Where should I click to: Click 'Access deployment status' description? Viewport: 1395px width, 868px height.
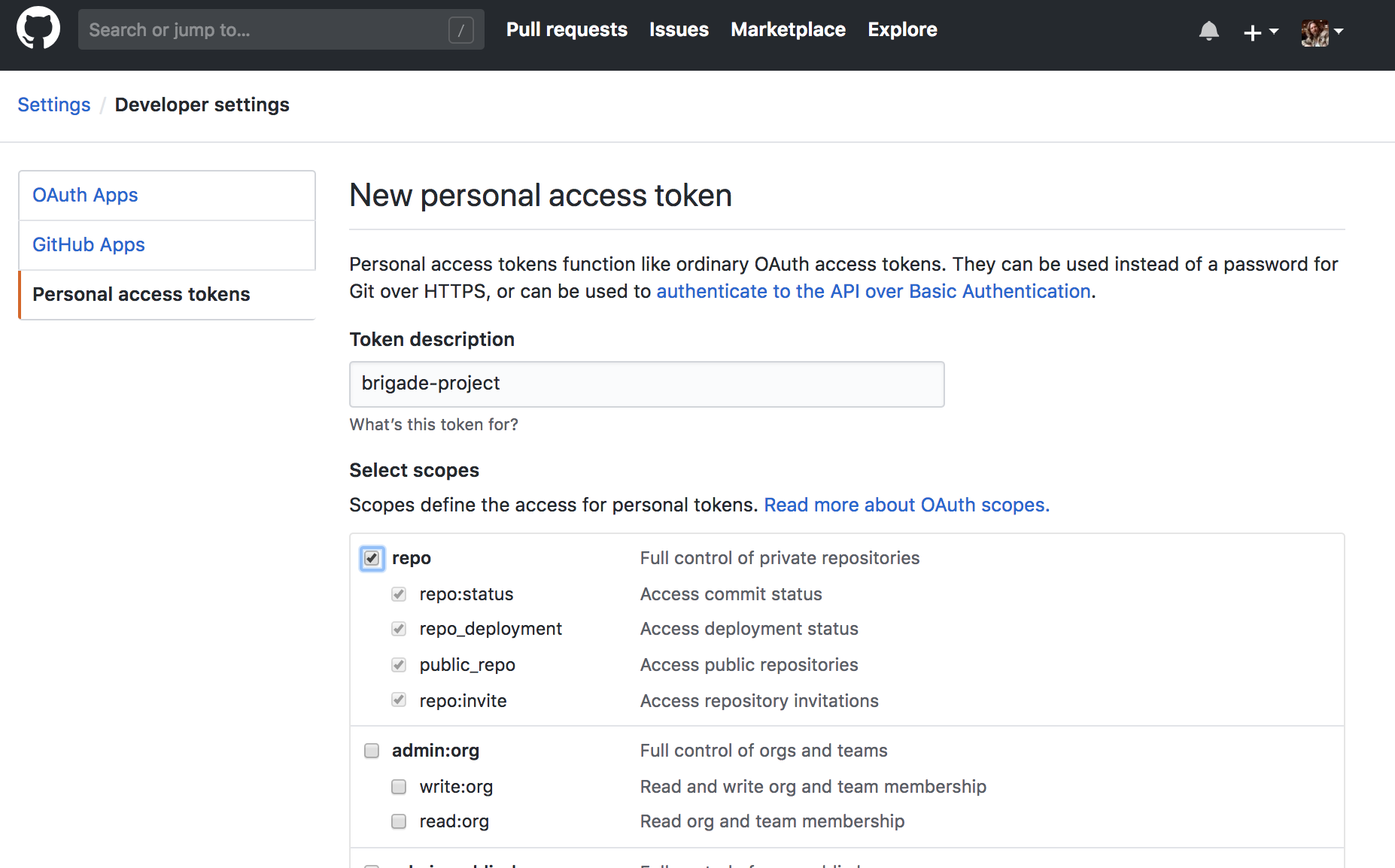pos(749,629)
